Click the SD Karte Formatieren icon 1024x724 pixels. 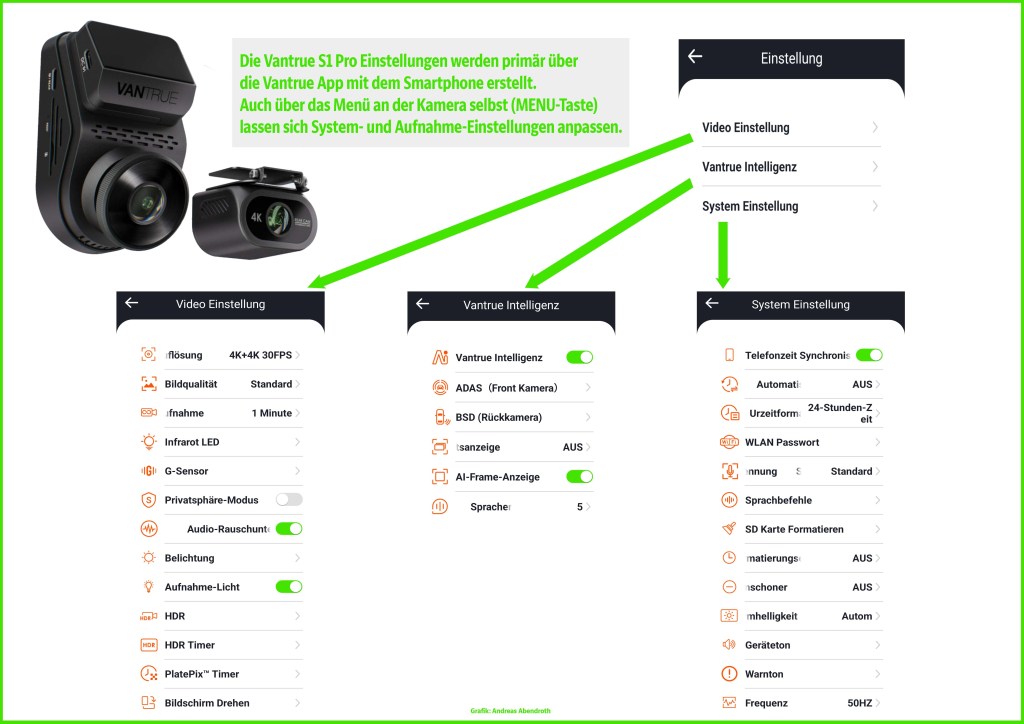coord(729,529)
